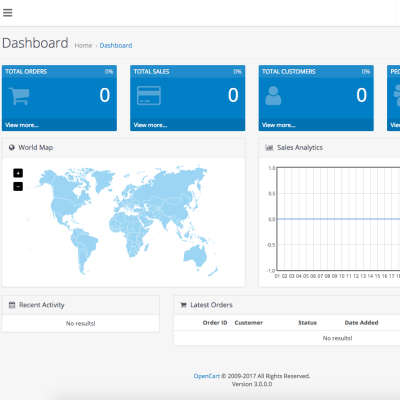Image resolution: width=400 pixels, height=400 pixels.
Task: Click the Latest Orders panel title
Action: [x=211, y=305]
